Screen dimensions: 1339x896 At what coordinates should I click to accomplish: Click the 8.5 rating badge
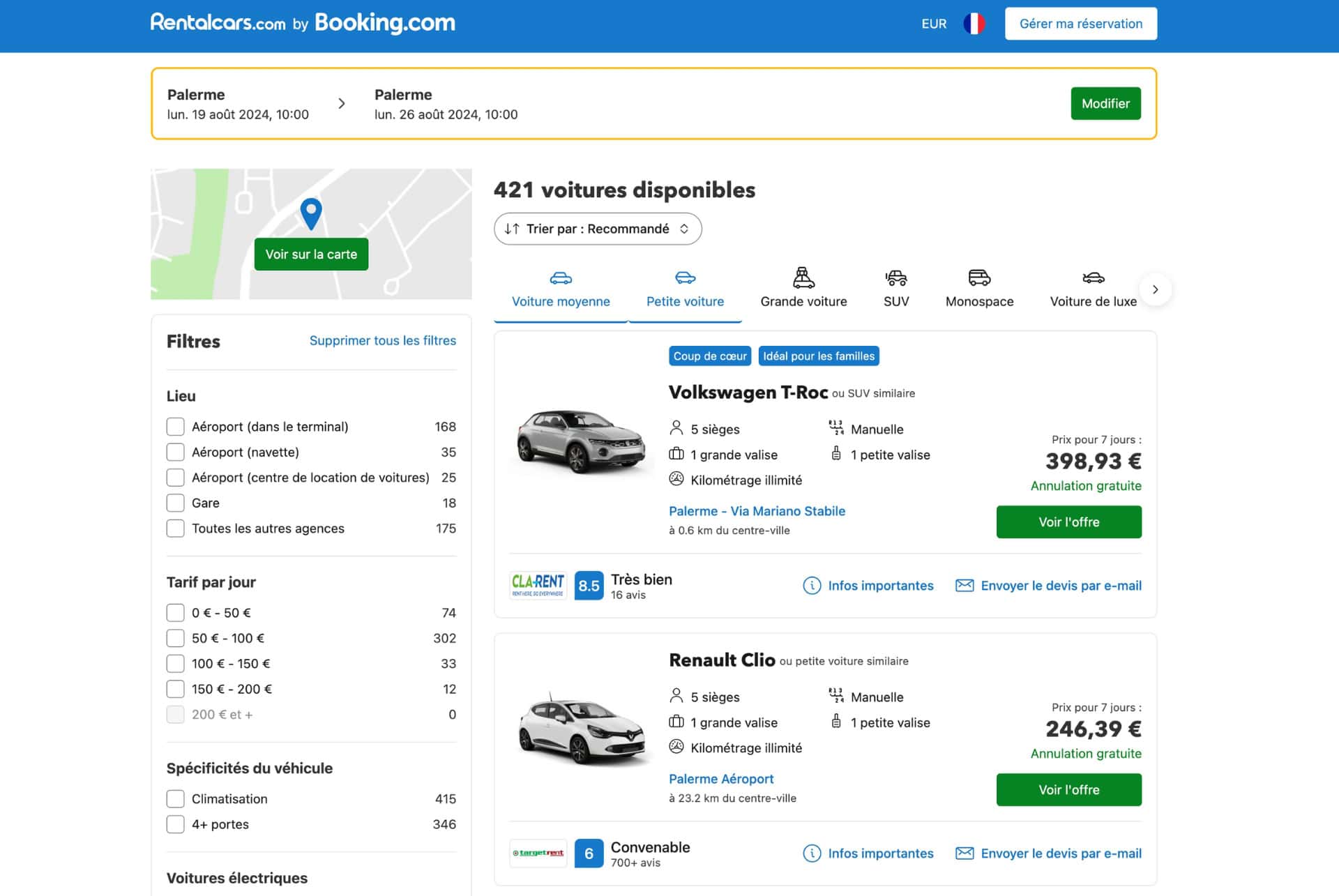pyautogui.click(x=589, y=586)
